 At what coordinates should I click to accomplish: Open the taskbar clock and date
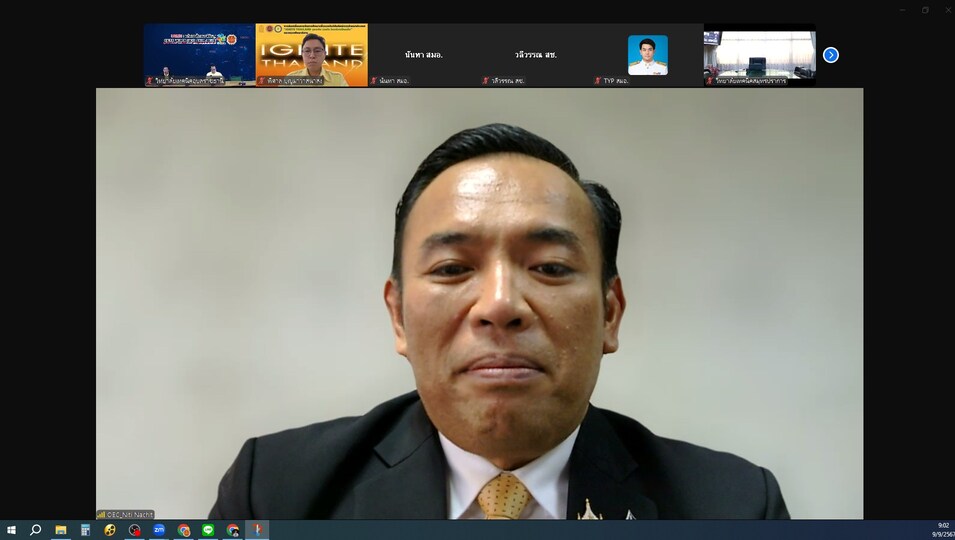point(941,530)
